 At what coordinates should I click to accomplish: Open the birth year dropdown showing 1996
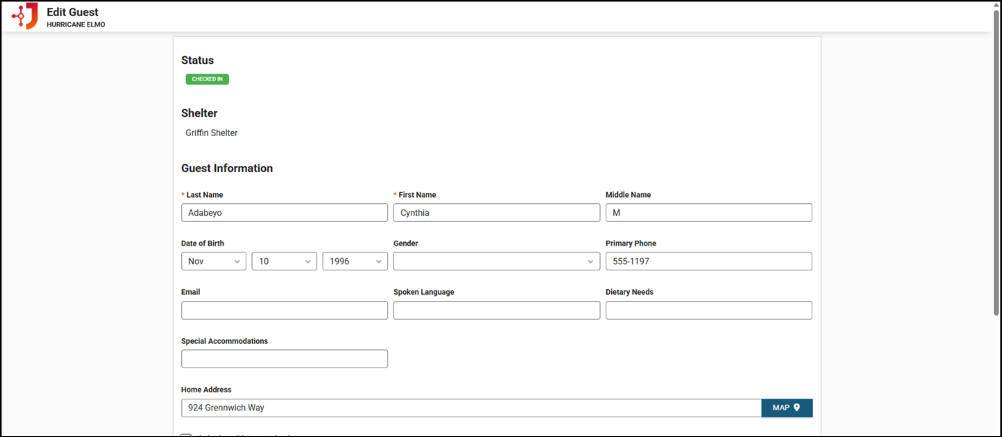354,261
